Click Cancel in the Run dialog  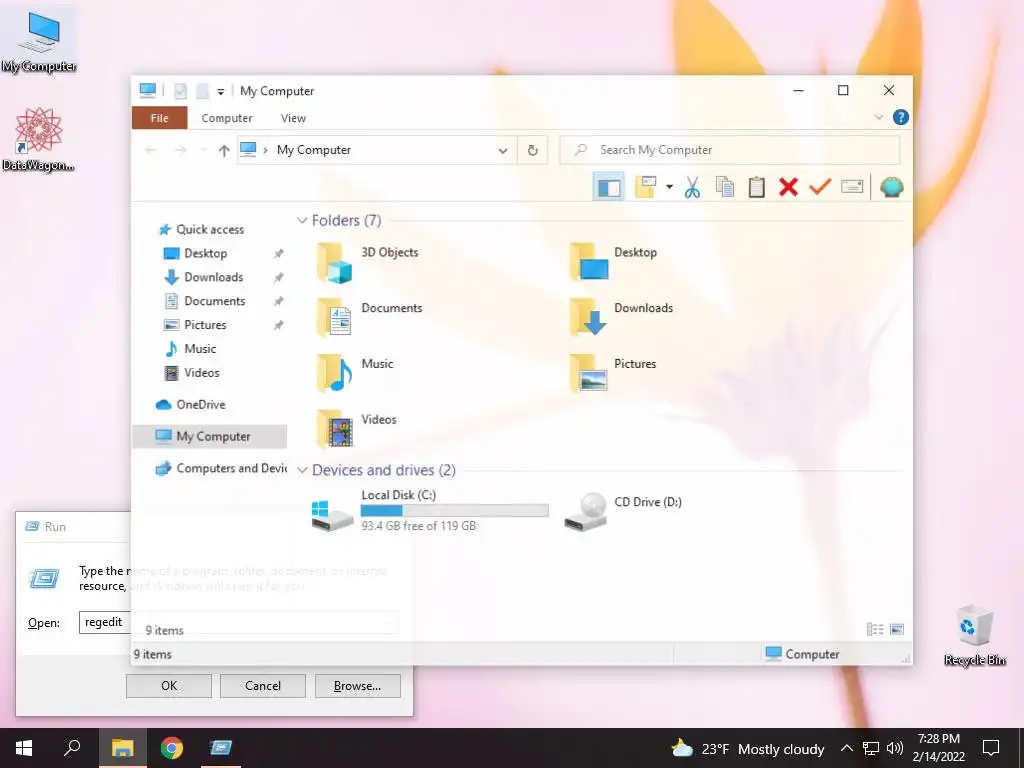tap(263, 686)
